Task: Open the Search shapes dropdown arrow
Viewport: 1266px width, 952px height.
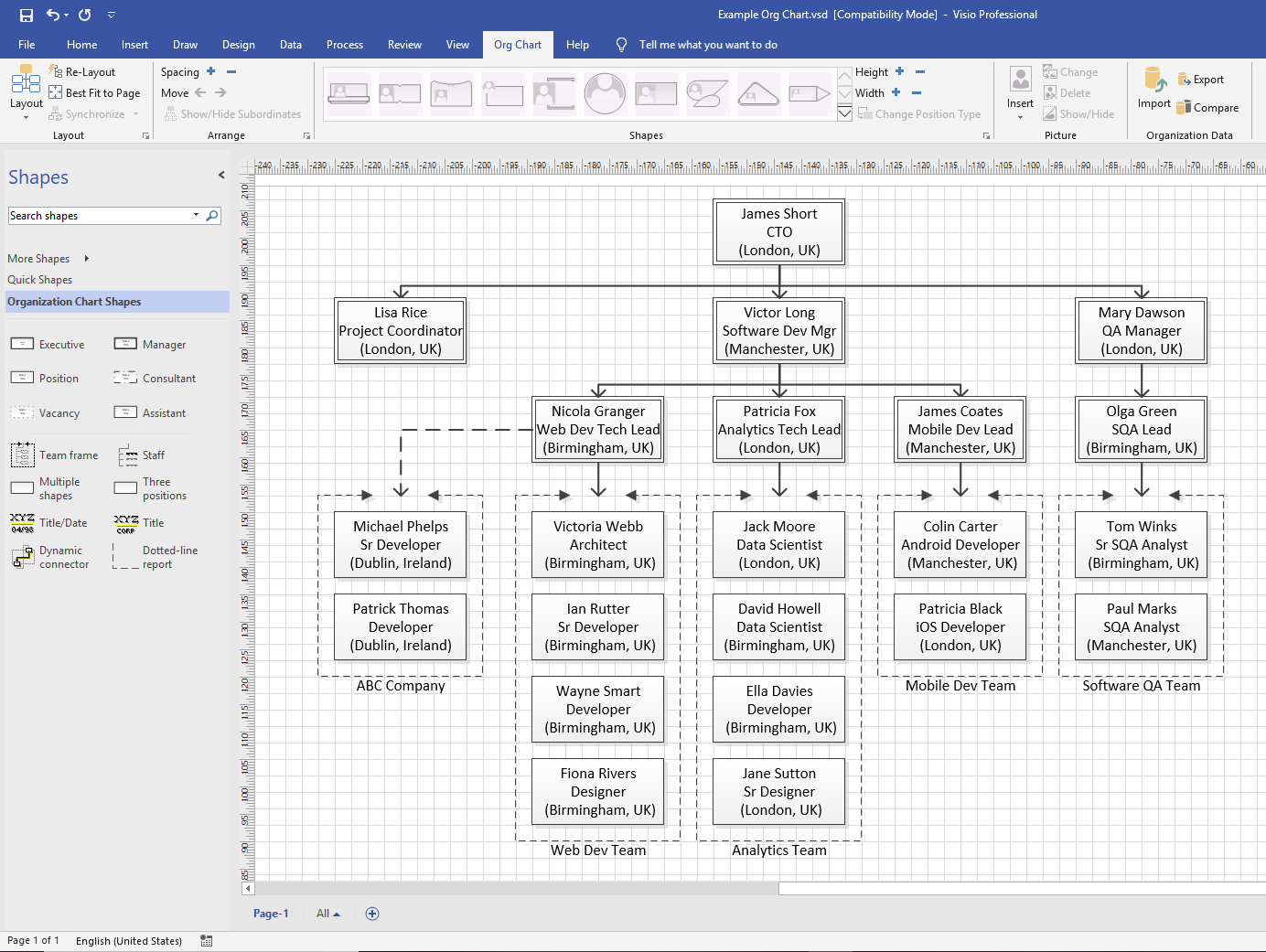Action: coord(195,215)
